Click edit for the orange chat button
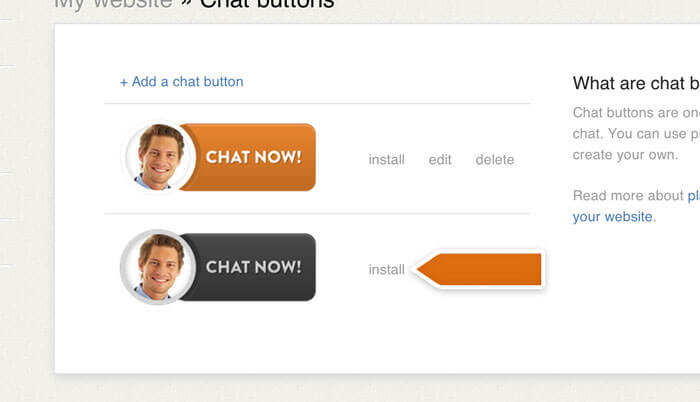The image size is (700, 402). tap(440, 159)
